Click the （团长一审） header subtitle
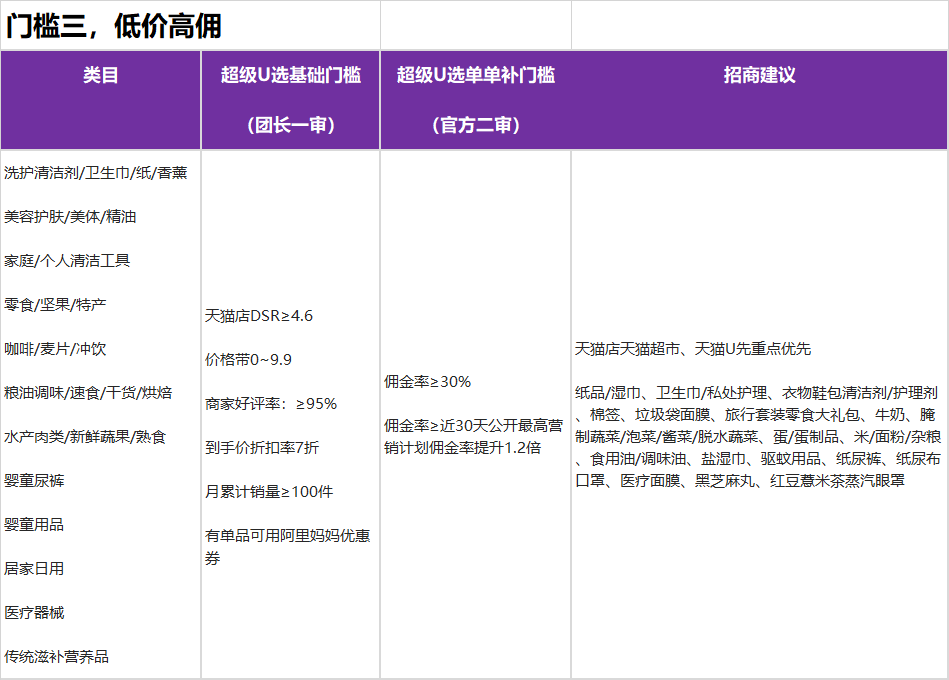This screenshot has height=680, width=949. click(x=291, y=125)
